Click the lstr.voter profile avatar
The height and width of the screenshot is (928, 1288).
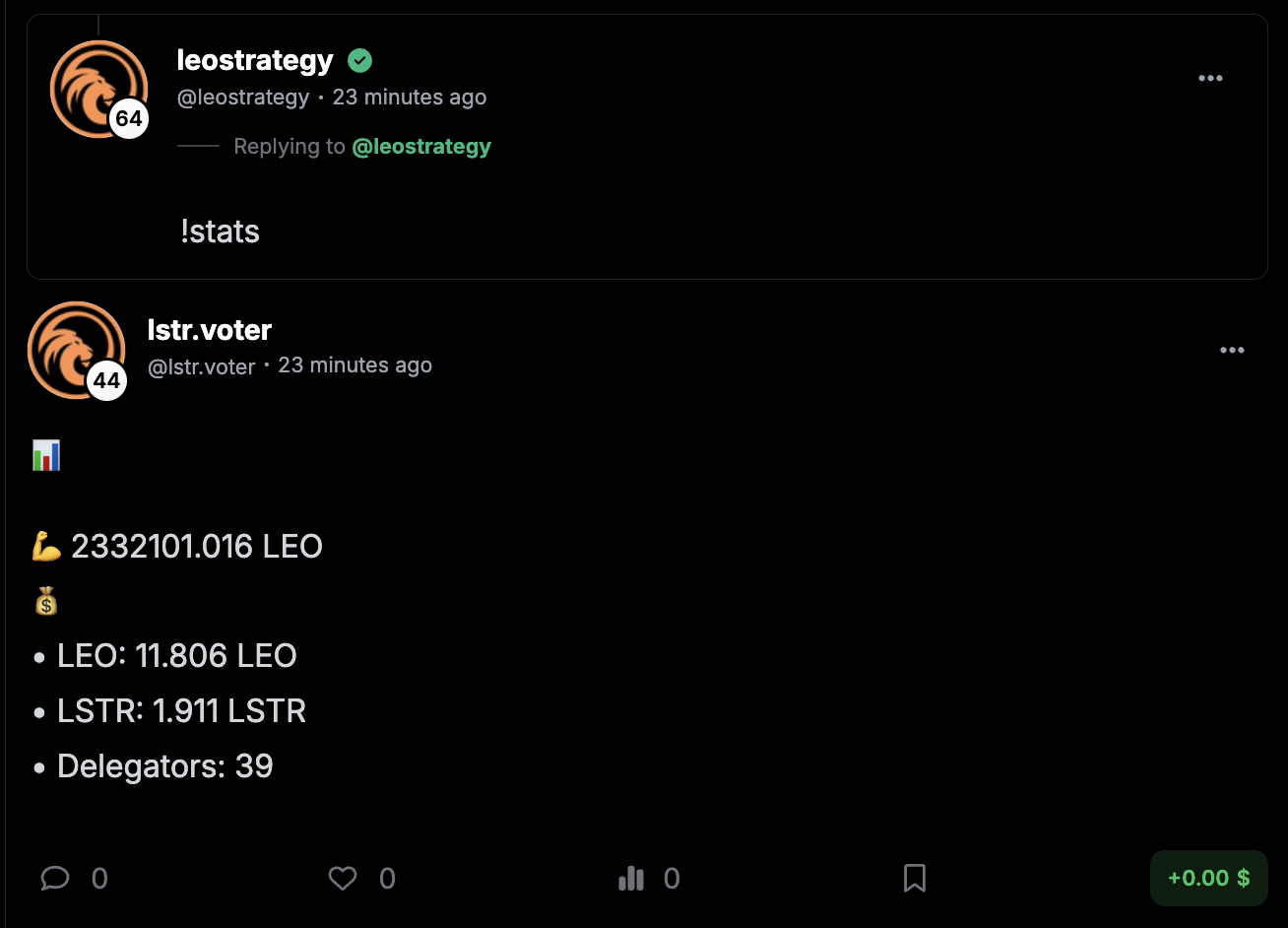(76, 350)
